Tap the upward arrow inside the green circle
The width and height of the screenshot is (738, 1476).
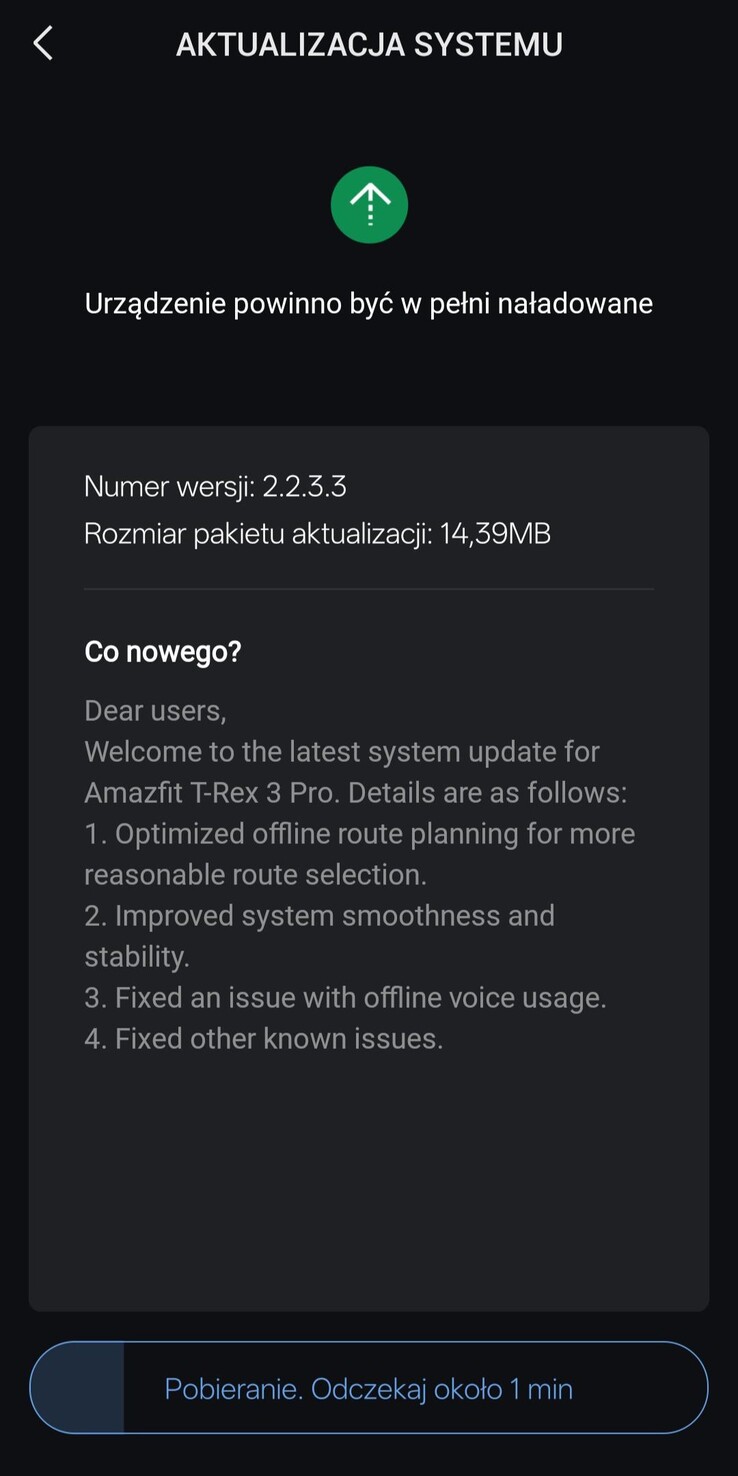coord(369,204)
